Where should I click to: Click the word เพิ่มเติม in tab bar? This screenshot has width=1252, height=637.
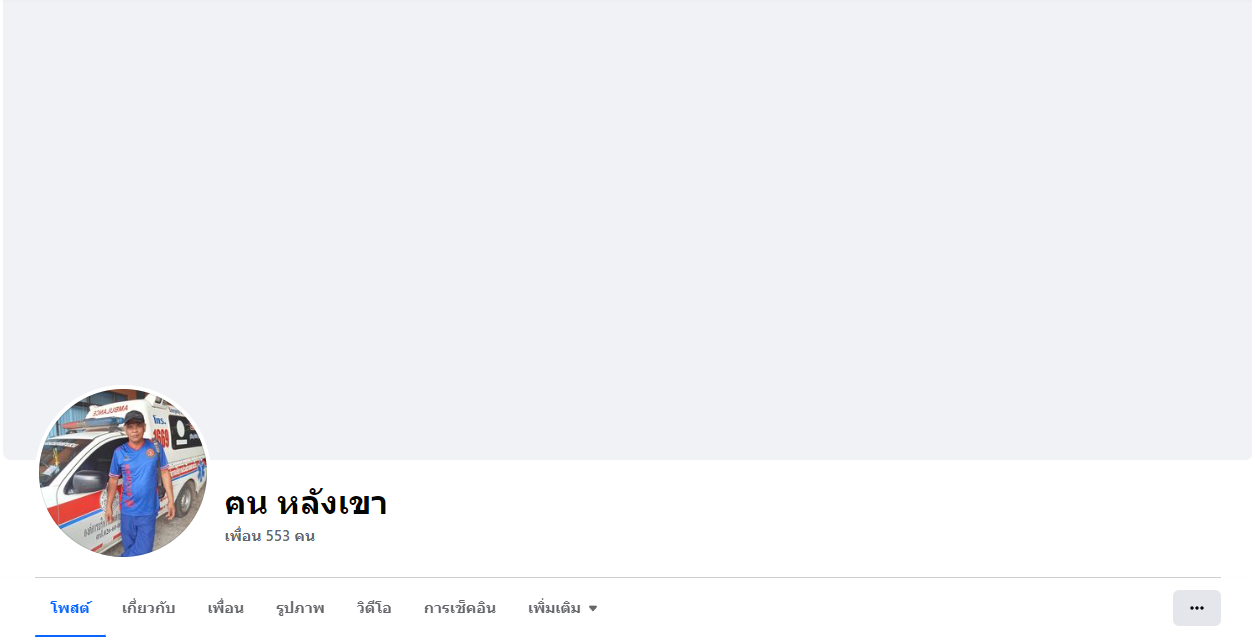[554, 608]
